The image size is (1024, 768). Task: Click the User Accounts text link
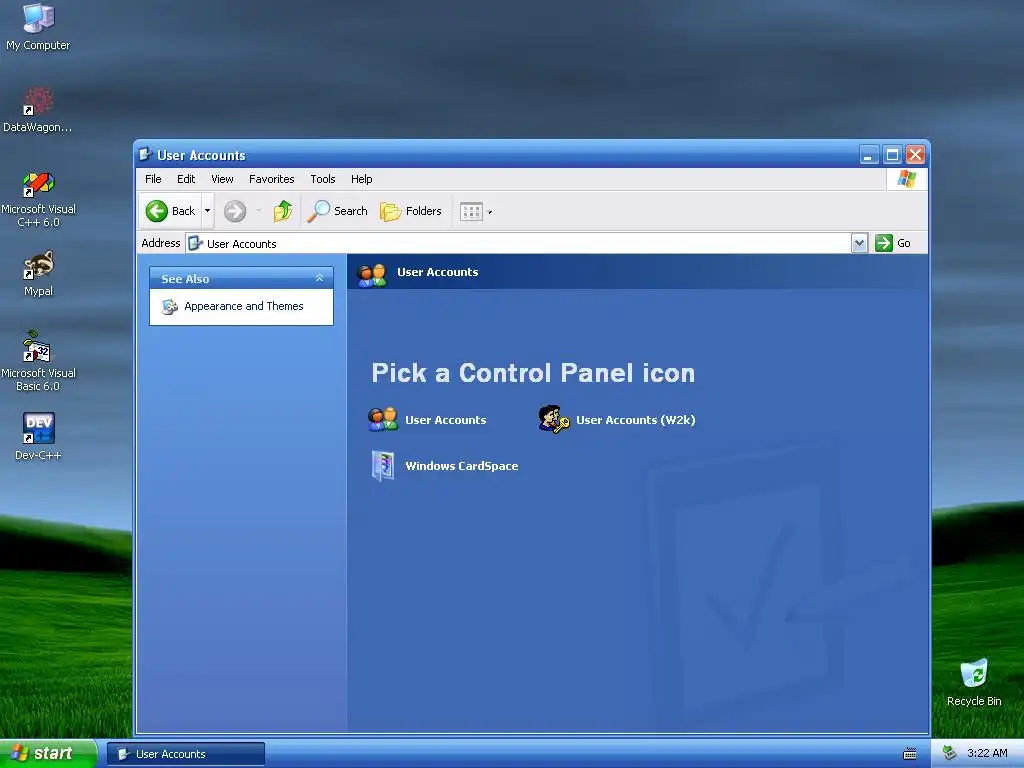pos(445,420)
